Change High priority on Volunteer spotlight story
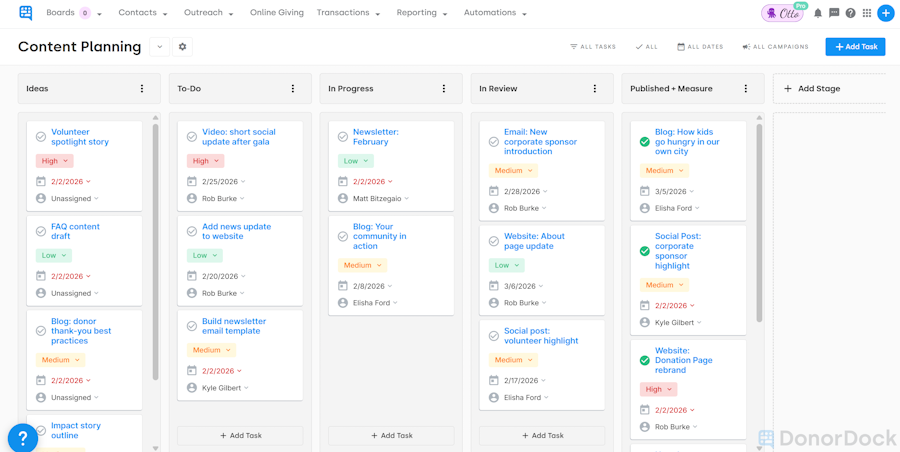Viewport: 900px width, 452px height. [55, 161]
